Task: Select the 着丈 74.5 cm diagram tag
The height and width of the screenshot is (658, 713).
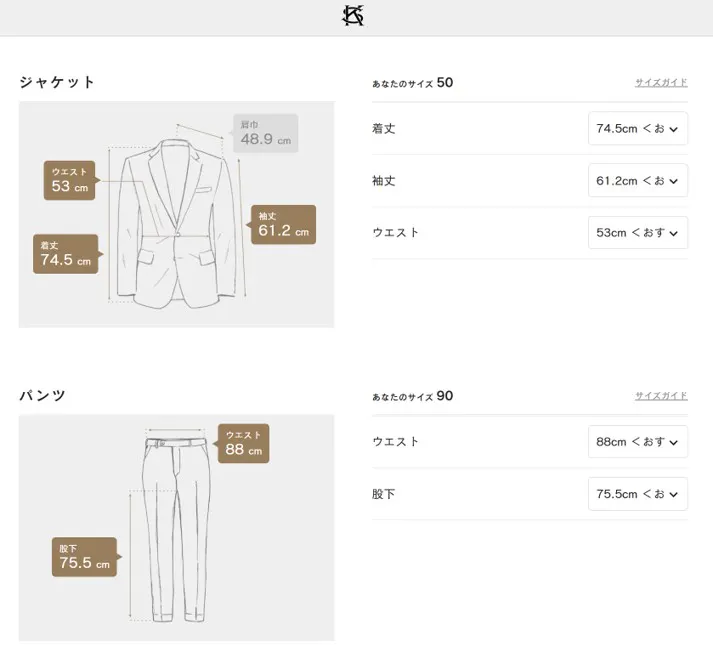Action: pyautogui.click(x=65, y=254)
